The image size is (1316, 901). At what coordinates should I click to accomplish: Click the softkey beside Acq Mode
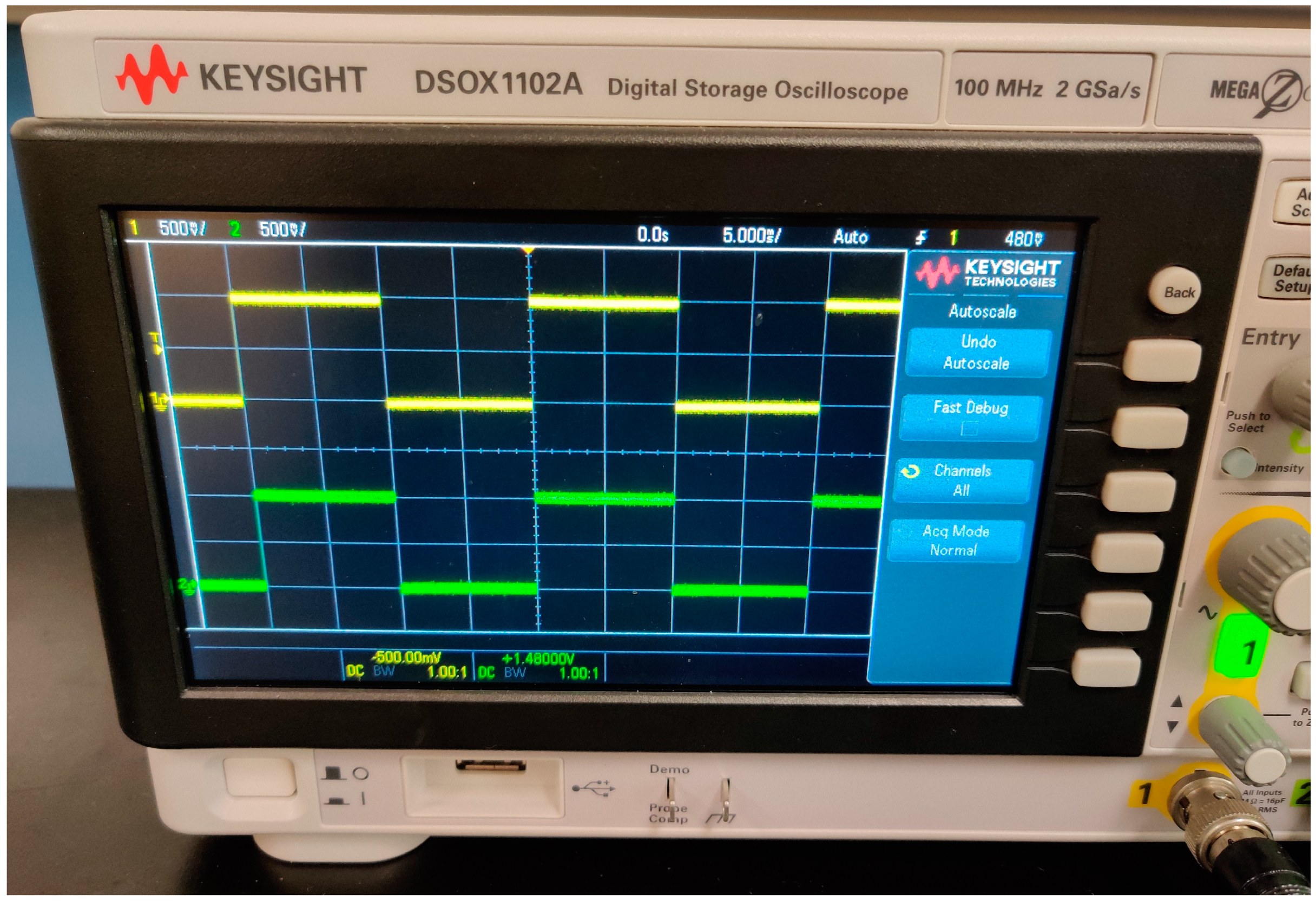(1128, 552)
